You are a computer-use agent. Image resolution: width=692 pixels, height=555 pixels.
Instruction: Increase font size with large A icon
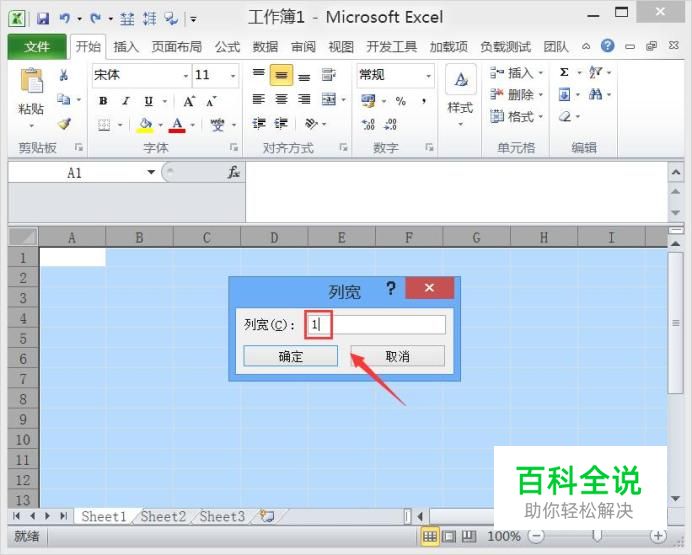pyautogui.click(x=189, y=101)
